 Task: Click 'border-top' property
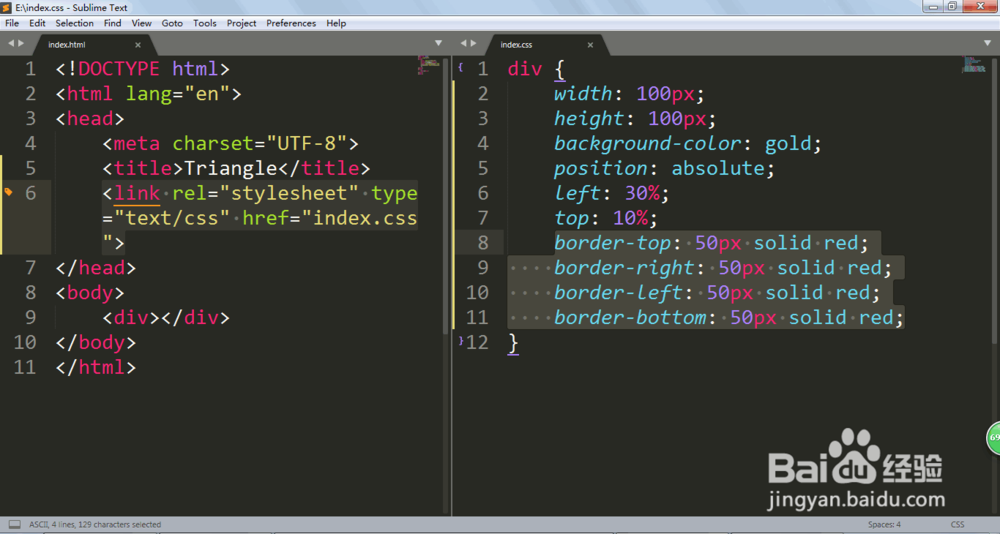coord(612,243)
